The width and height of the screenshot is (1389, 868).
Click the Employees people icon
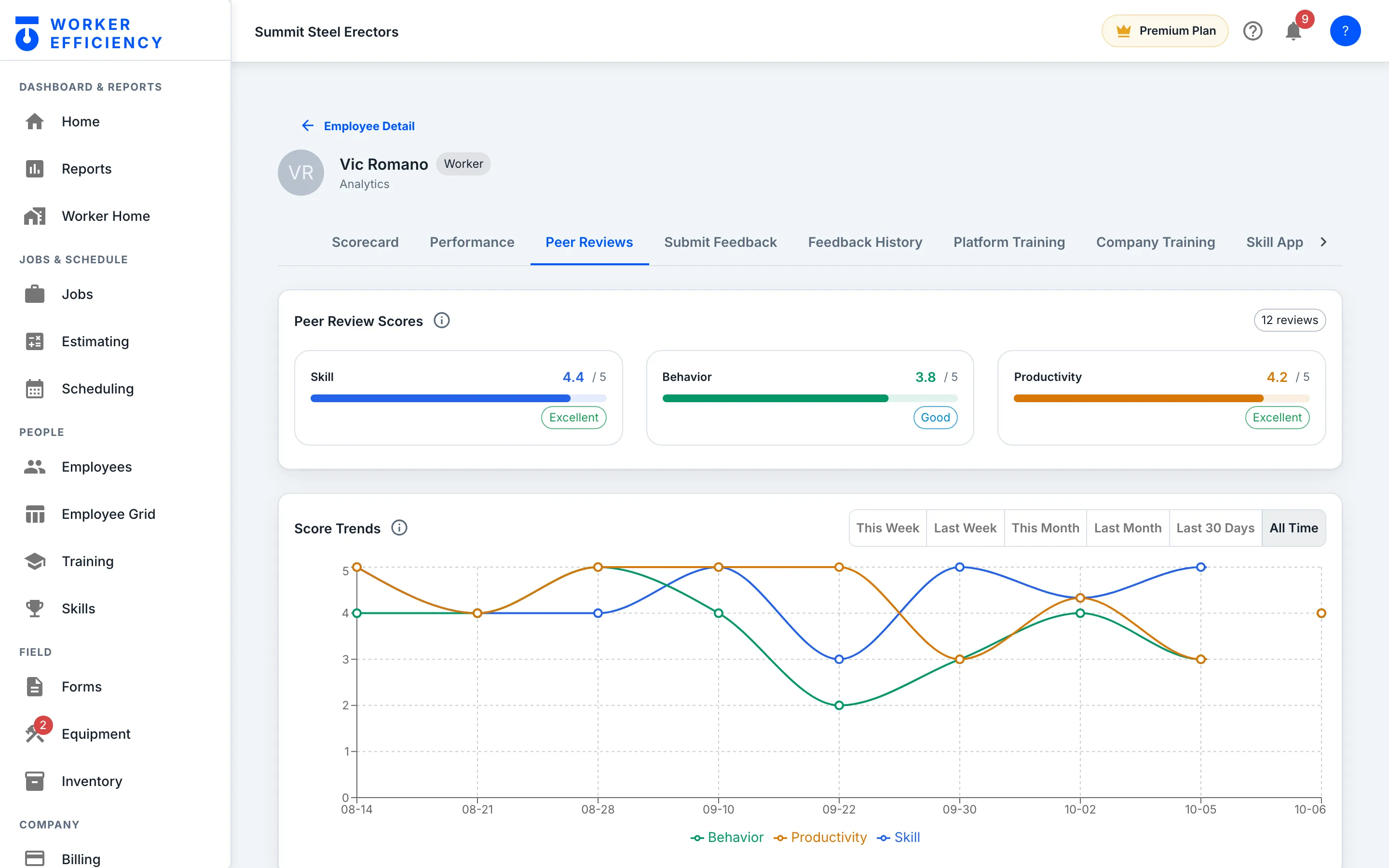point(34,467)
